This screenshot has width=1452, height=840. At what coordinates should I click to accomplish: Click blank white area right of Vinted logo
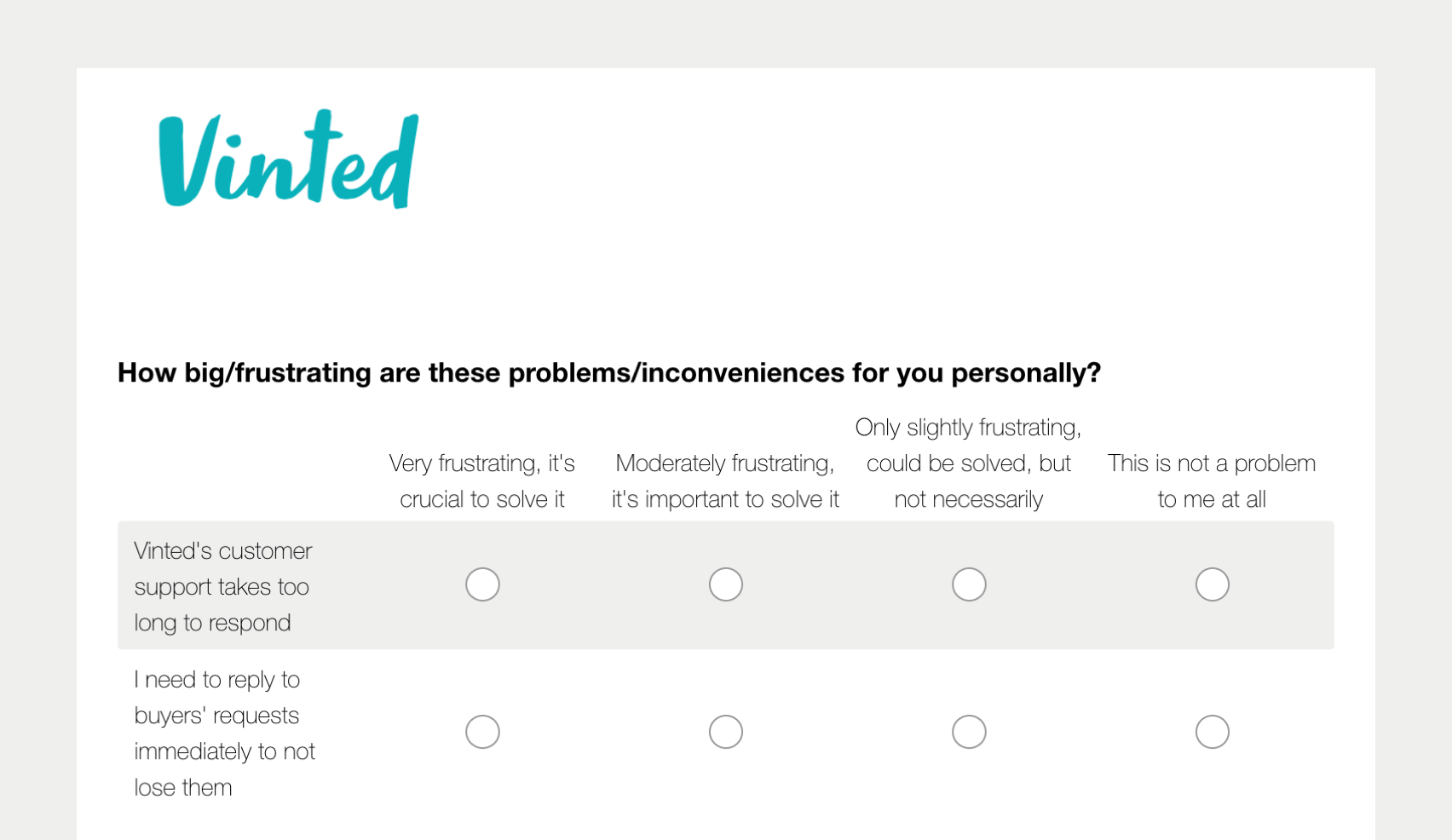point(852,162)
